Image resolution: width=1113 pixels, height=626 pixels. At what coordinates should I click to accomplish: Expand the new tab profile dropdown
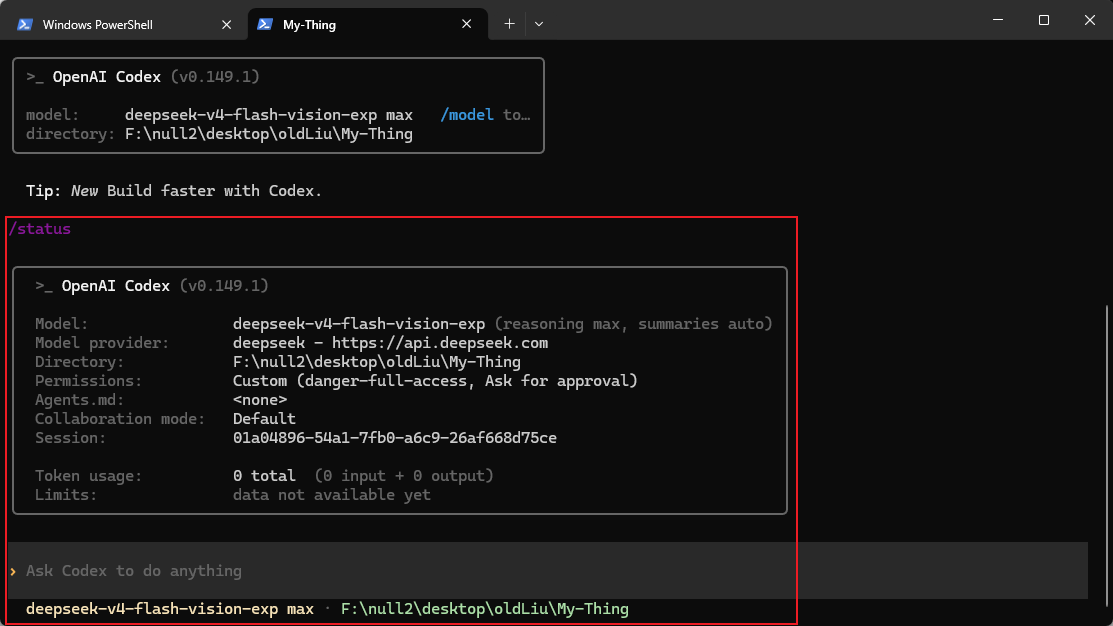539,24
